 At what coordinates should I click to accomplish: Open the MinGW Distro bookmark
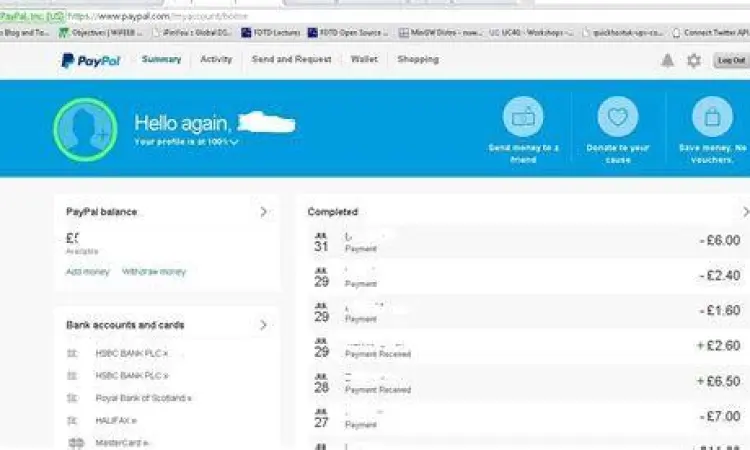441,33
